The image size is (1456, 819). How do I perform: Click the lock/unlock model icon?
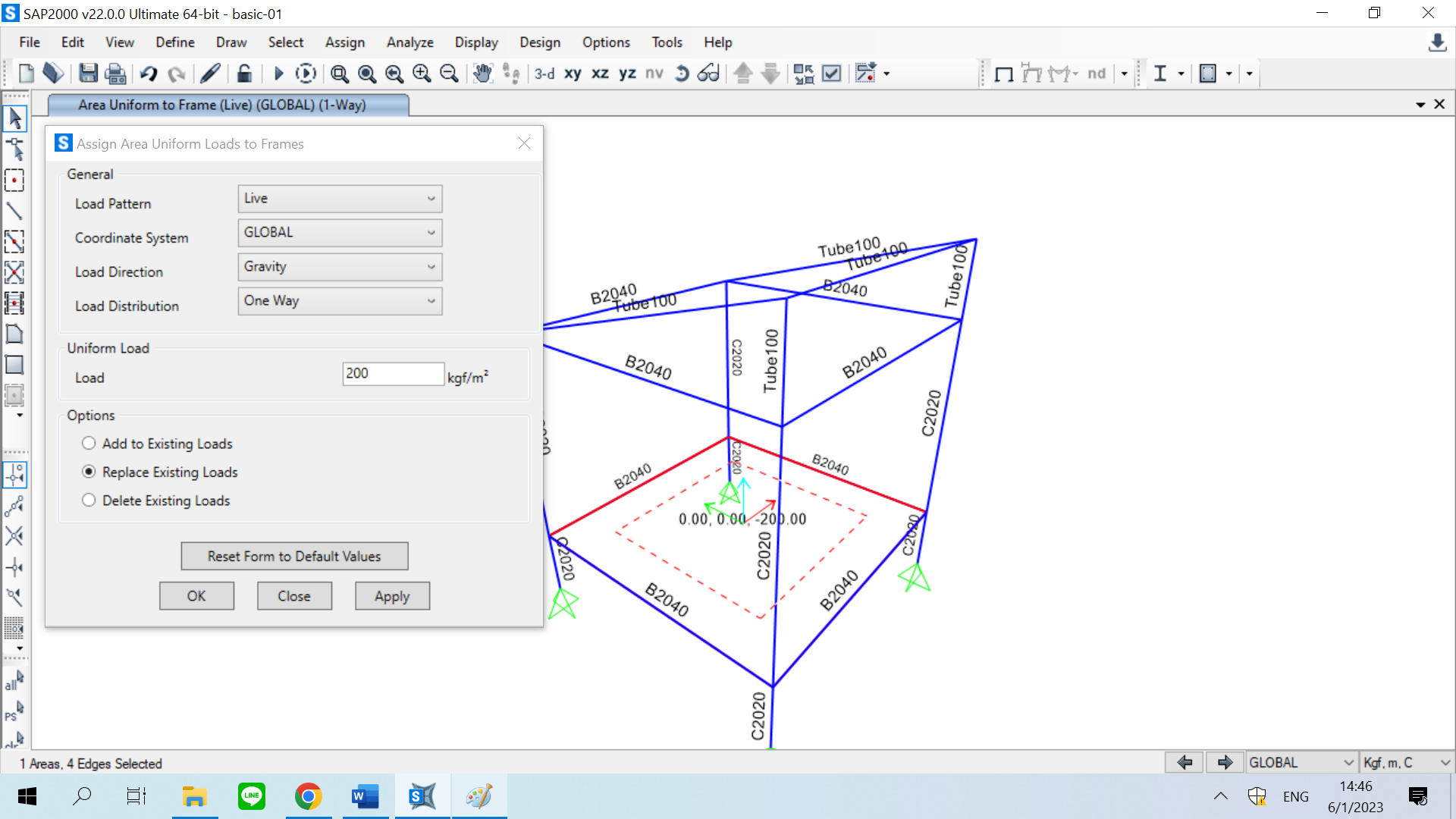click(244, 74)
